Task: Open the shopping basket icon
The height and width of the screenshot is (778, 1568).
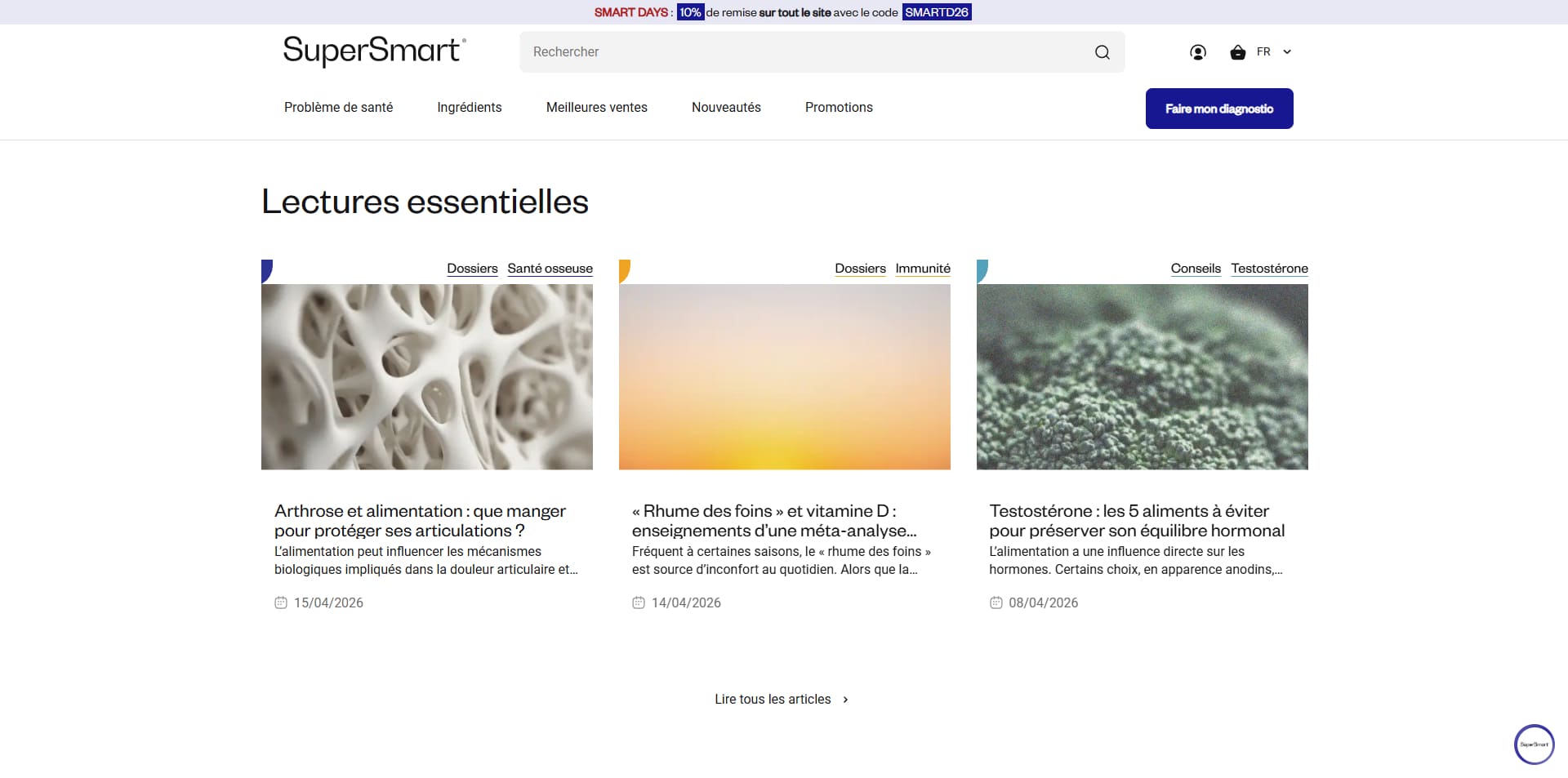Action: point(1238,52)
